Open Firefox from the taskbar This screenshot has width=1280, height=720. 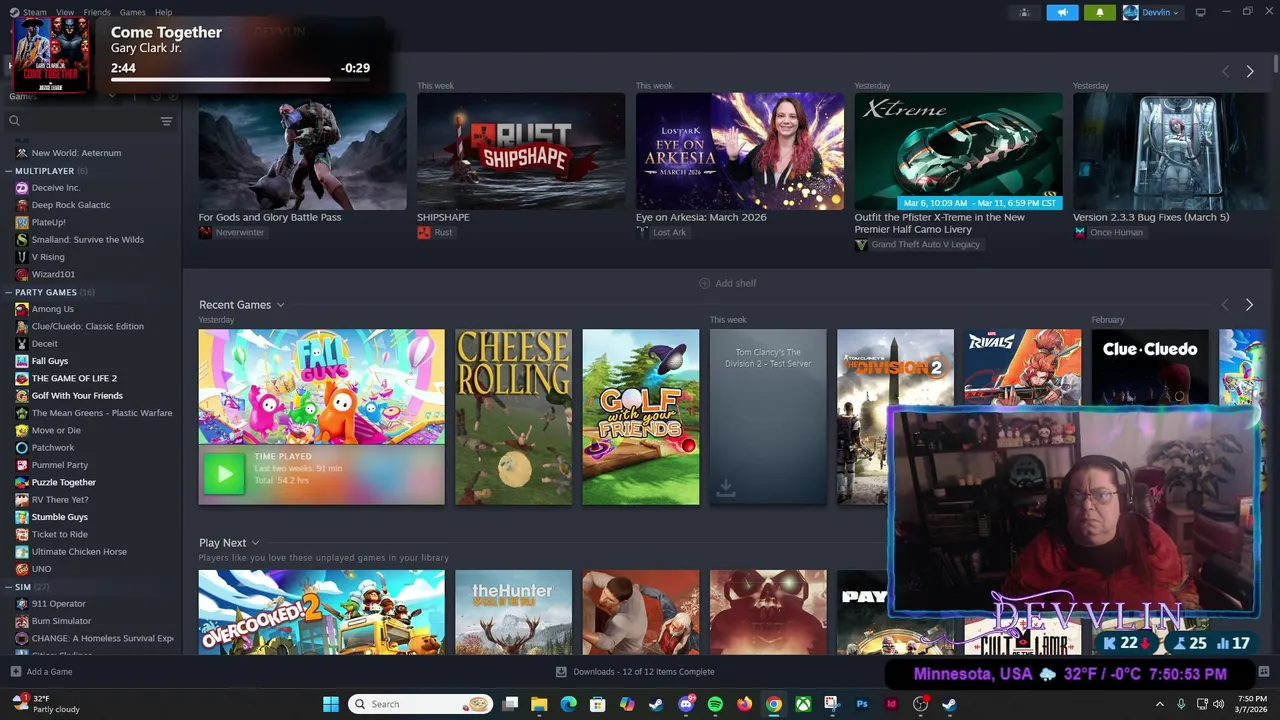pos(744,704)
